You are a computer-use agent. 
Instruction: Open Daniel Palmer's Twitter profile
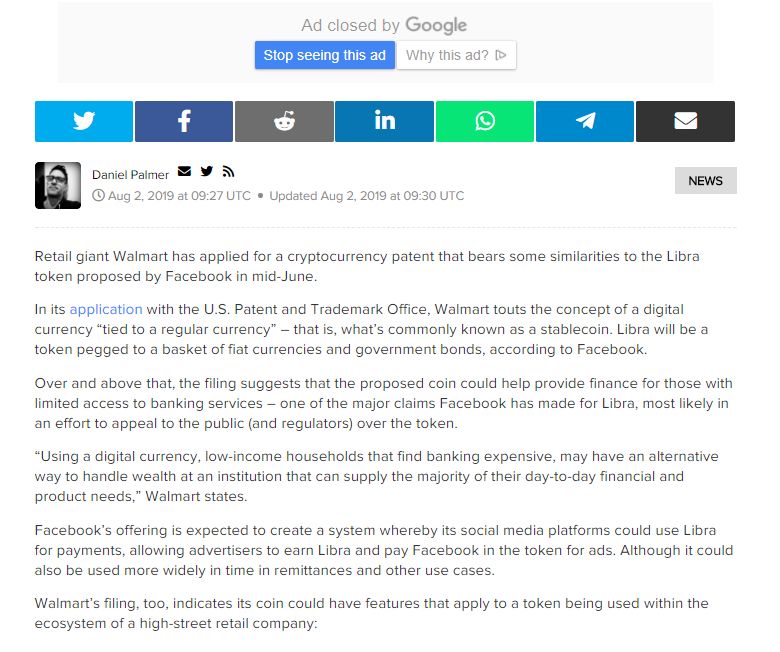coord(206,172)
